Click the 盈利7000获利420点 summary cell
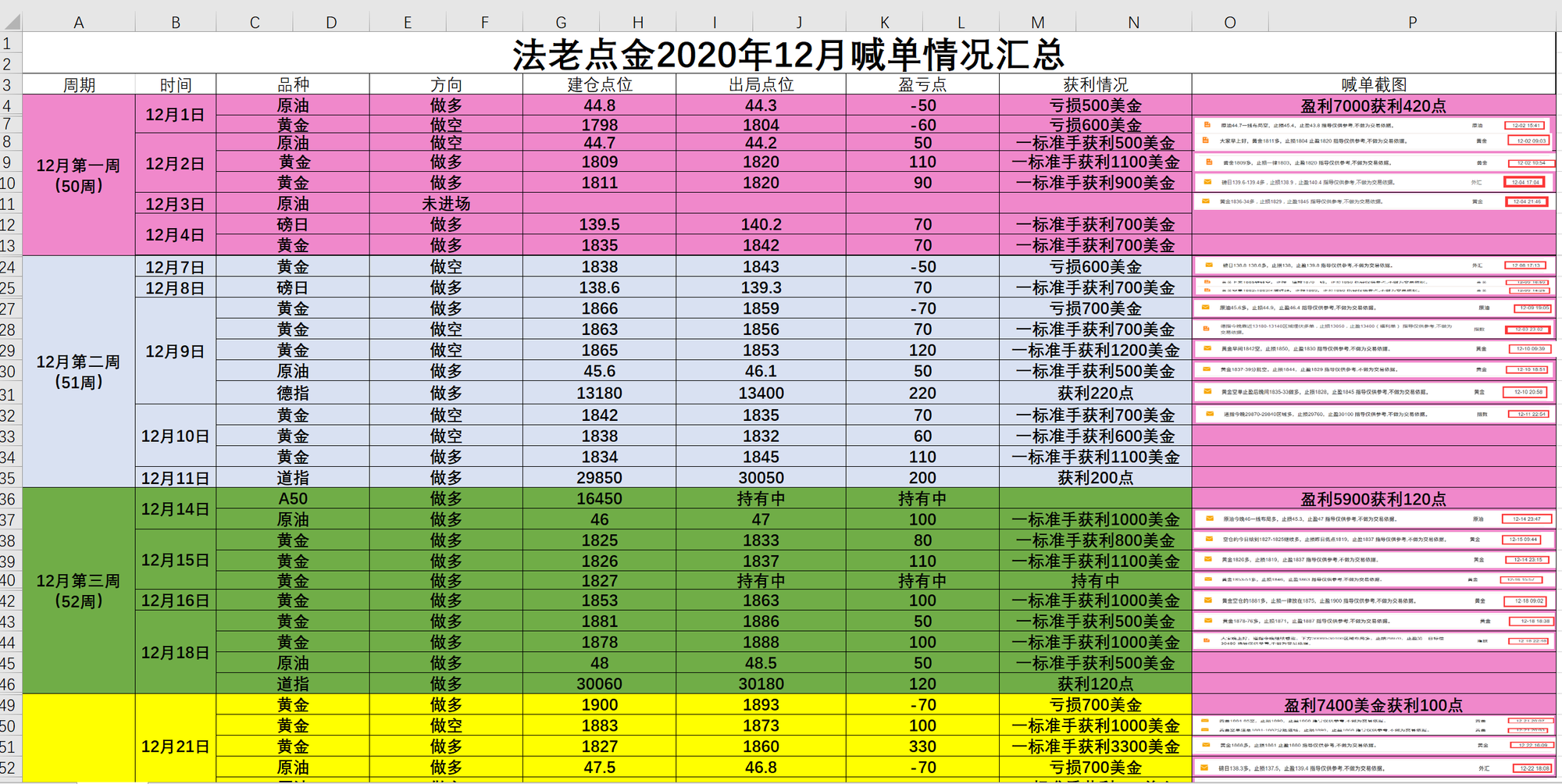 click(x=1374, y=106)
